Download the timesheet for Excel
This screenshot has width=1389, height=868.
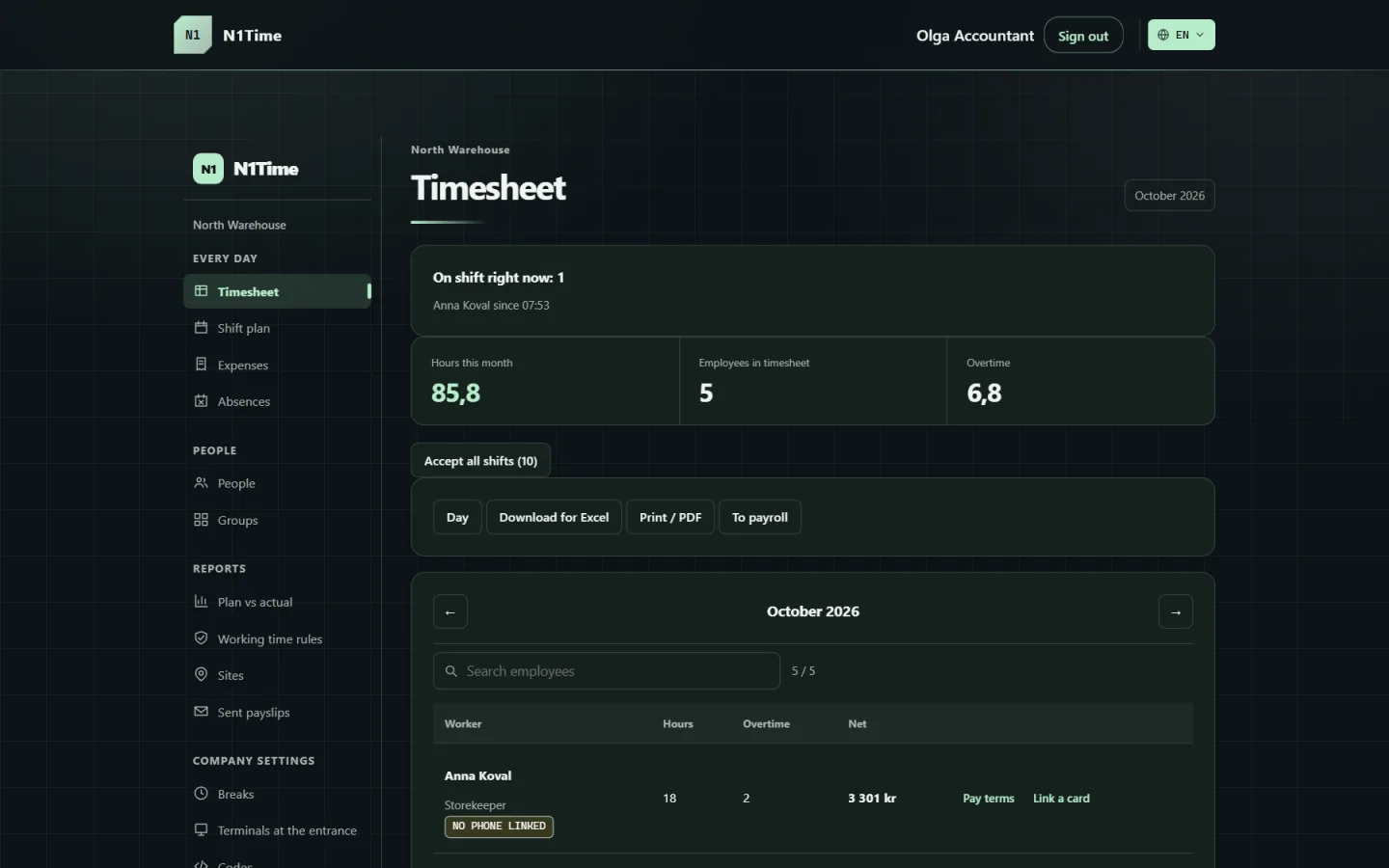(x=554, y=517)
